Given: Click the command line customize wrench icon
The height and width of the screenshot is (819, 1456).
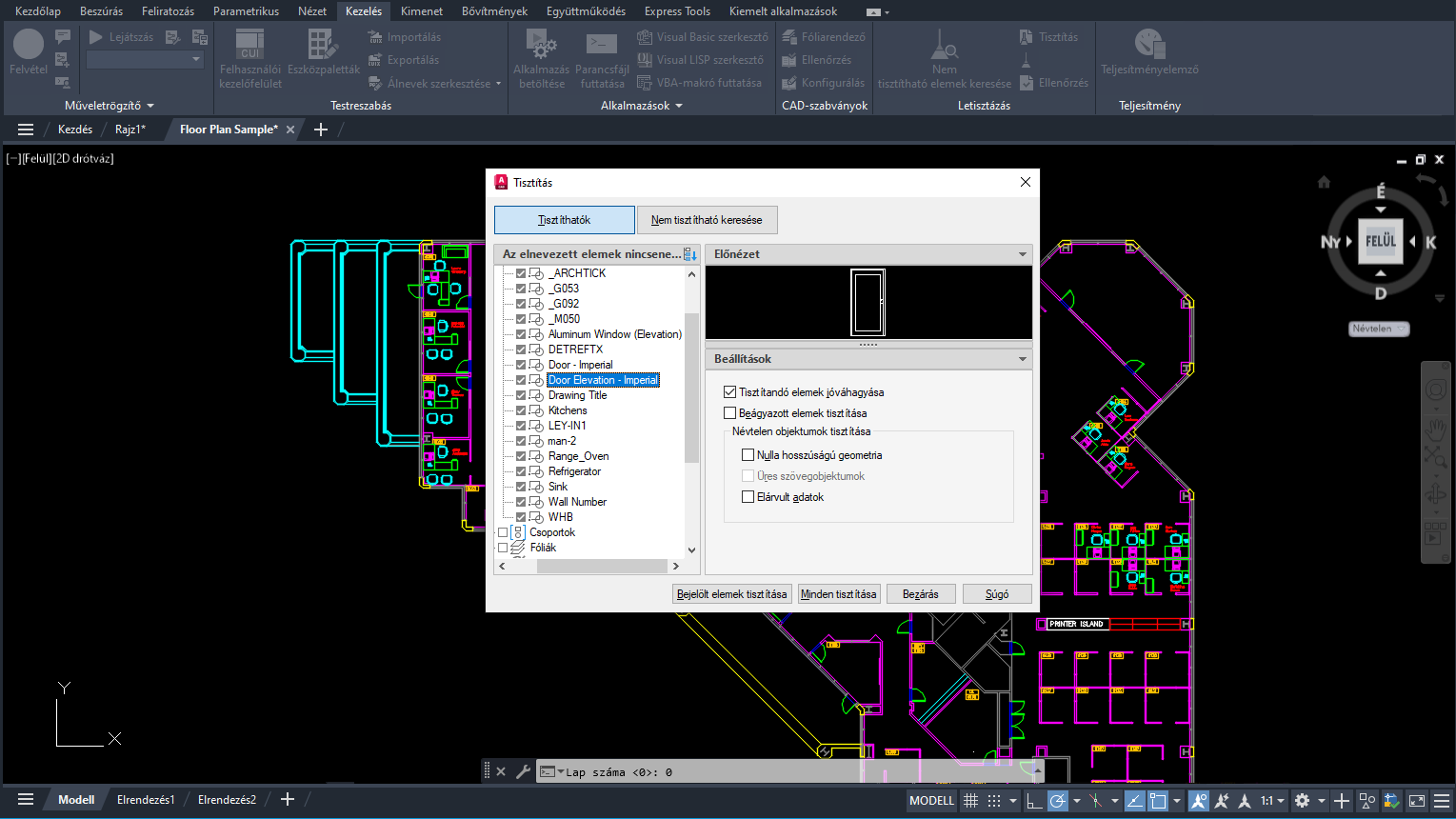Looking at the screenshot, I should click(523, 771).
